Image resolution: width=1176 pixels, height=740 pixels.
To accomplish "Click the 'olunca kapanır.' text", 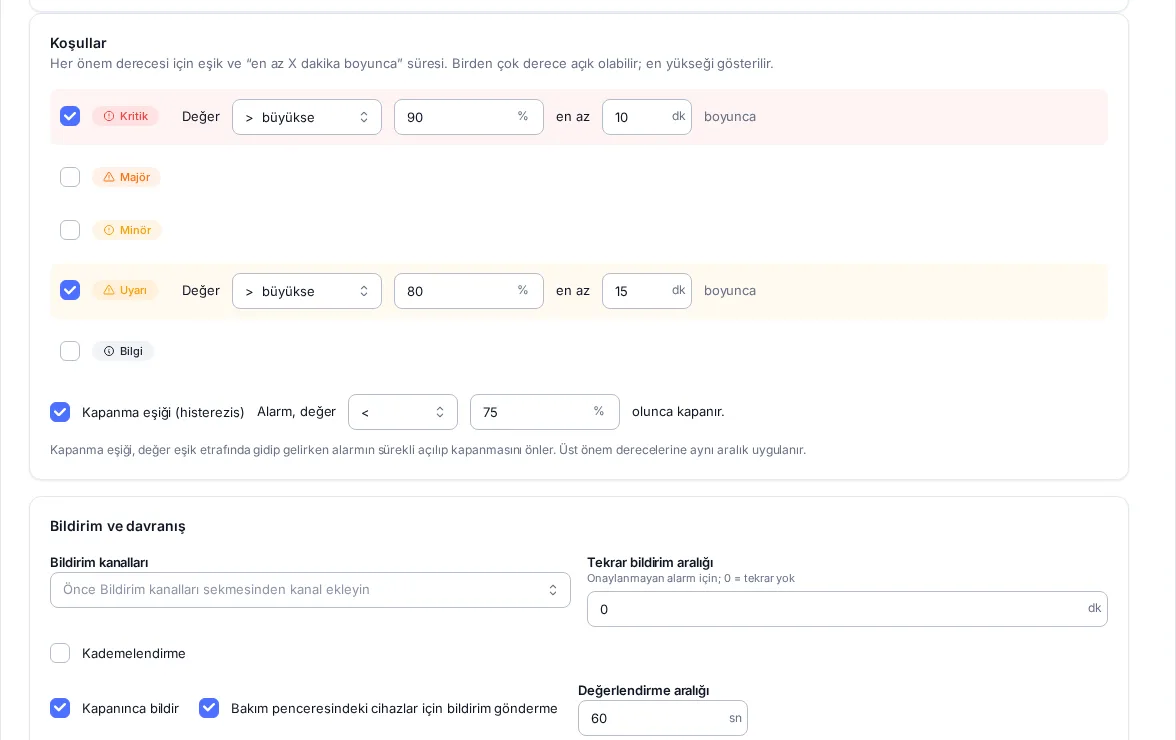I will [x=678, y=412].
